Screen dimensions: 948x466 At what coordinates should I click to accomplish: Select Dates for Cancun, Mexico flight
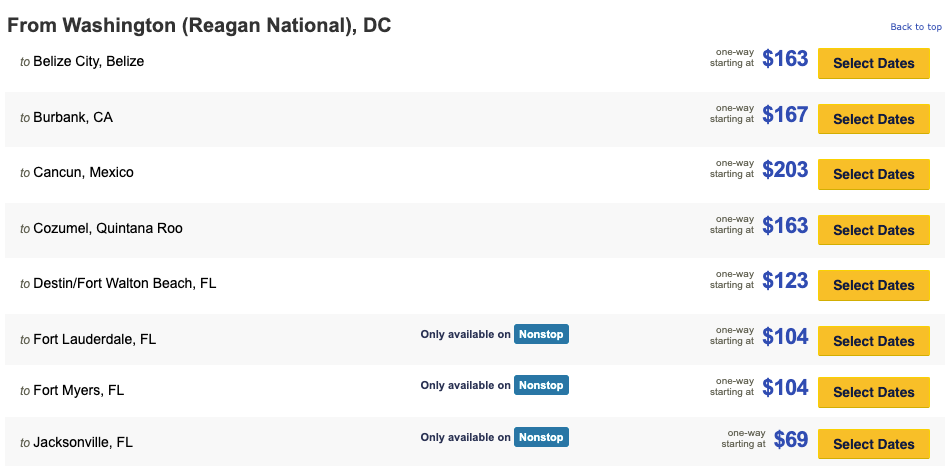[x=873, y=174]
